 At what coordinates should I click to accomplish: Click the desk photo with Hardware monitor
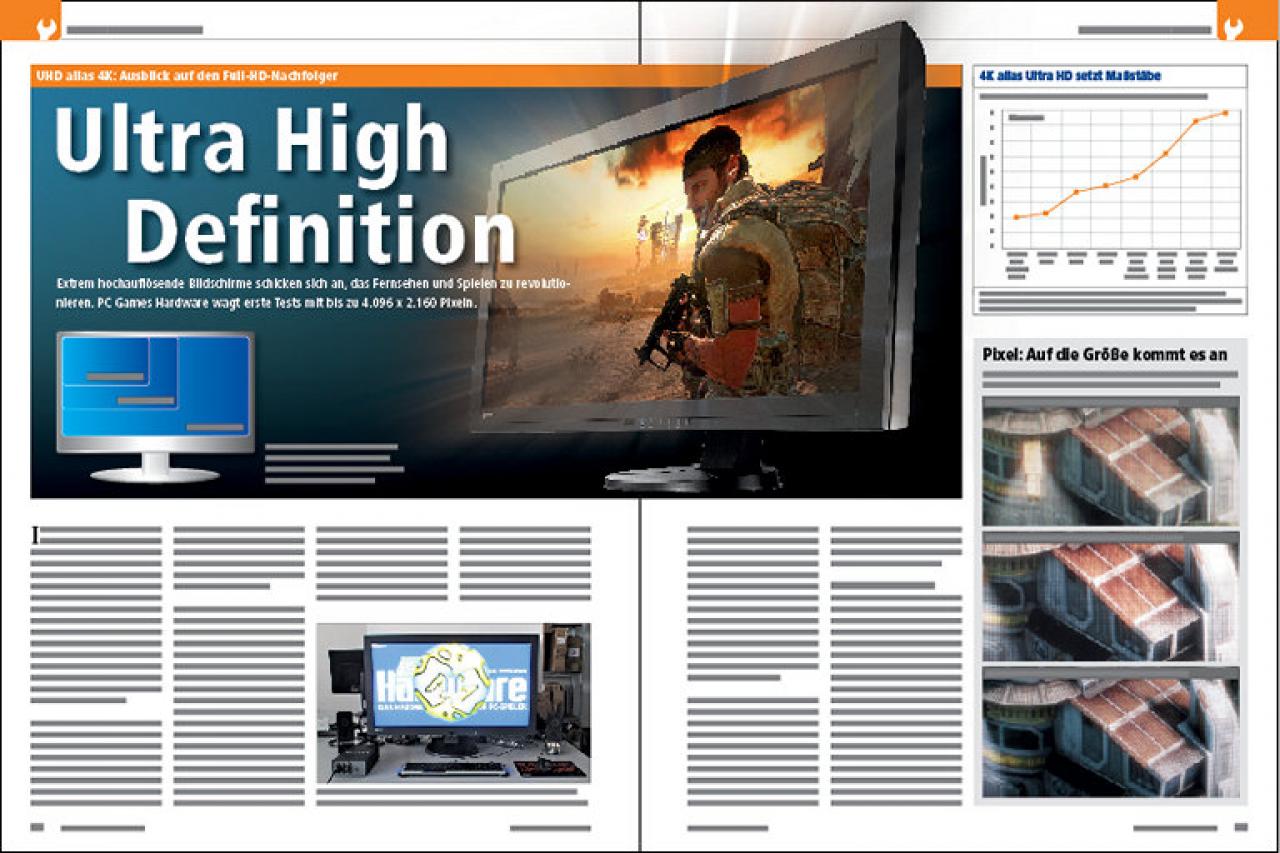(453, 703)
